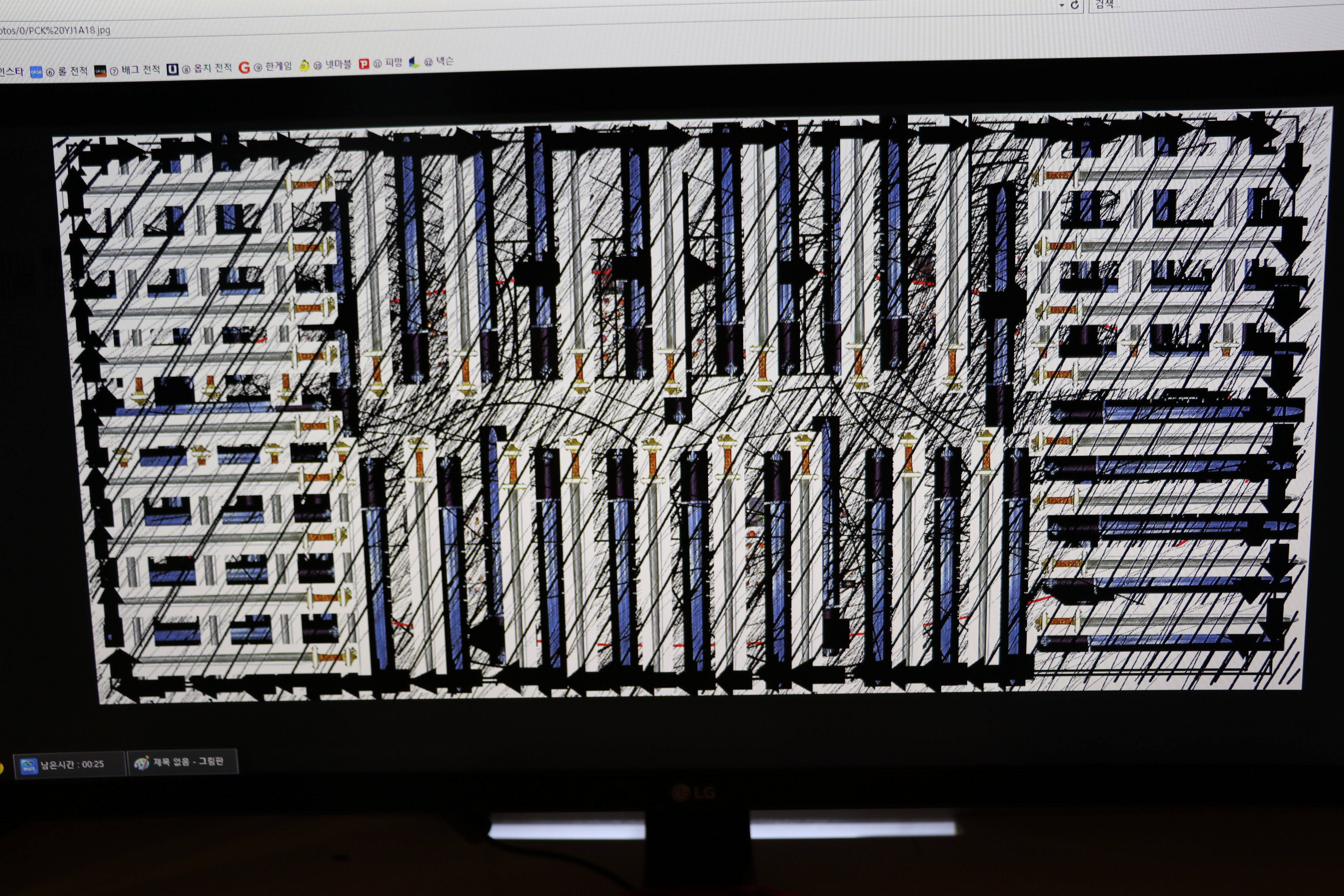
Task: Click the 옵치 전적 U-shaped bookmark icon
Action: point(172,69)
